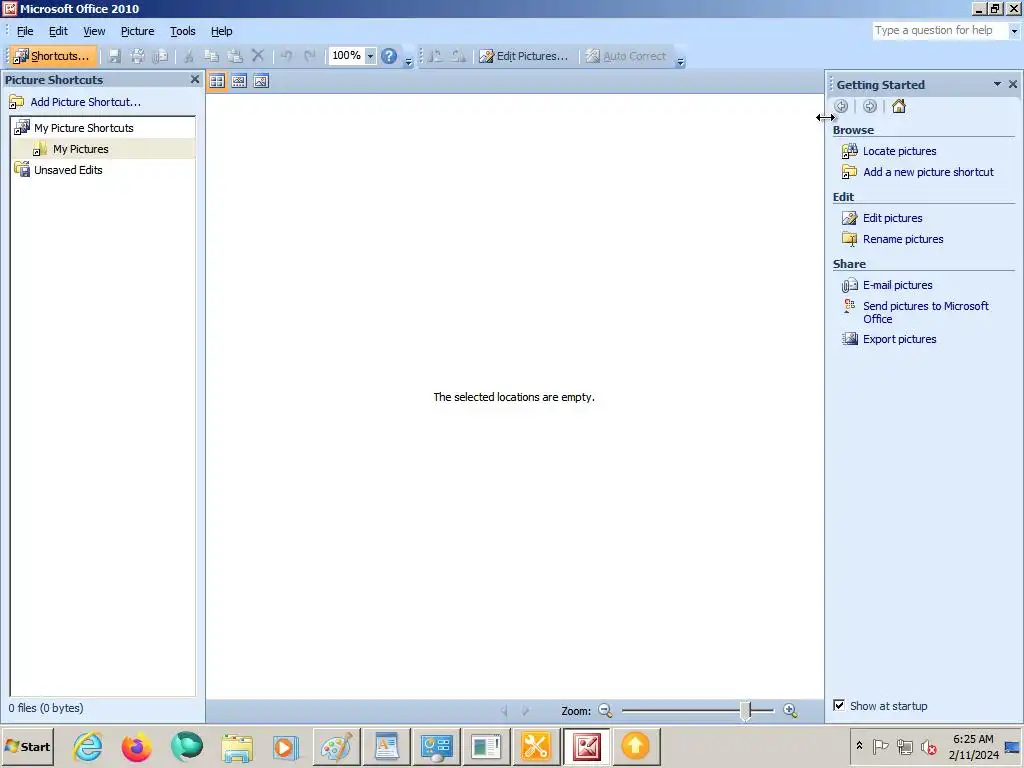Launch Firefox from taskbar
Viewport: 1024px width, 768px height.
[x=136, y=746]
